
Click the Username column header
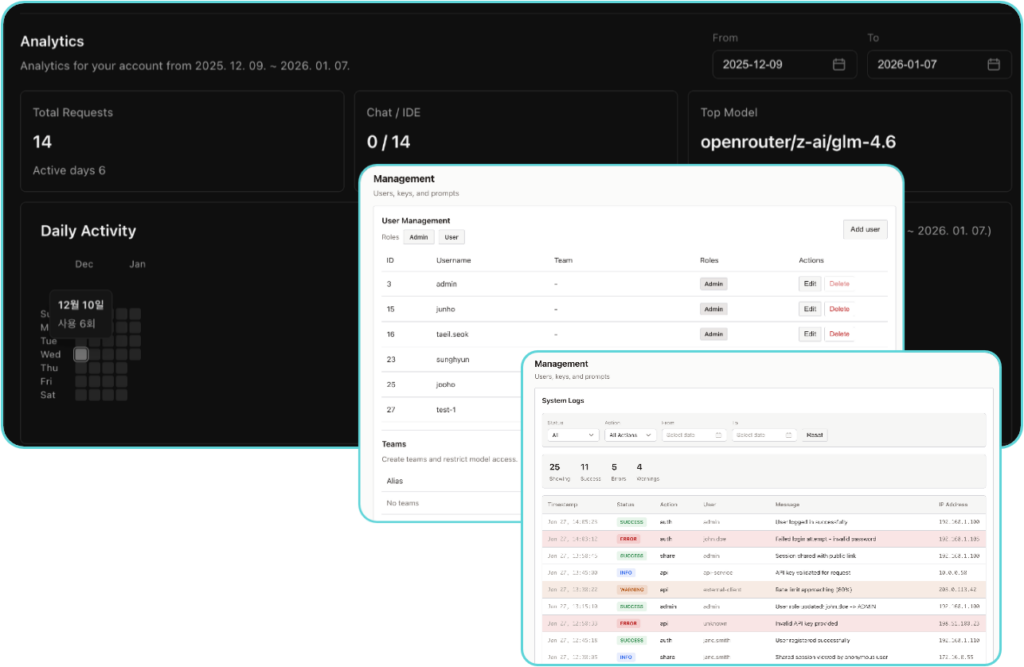click(453, 260)
